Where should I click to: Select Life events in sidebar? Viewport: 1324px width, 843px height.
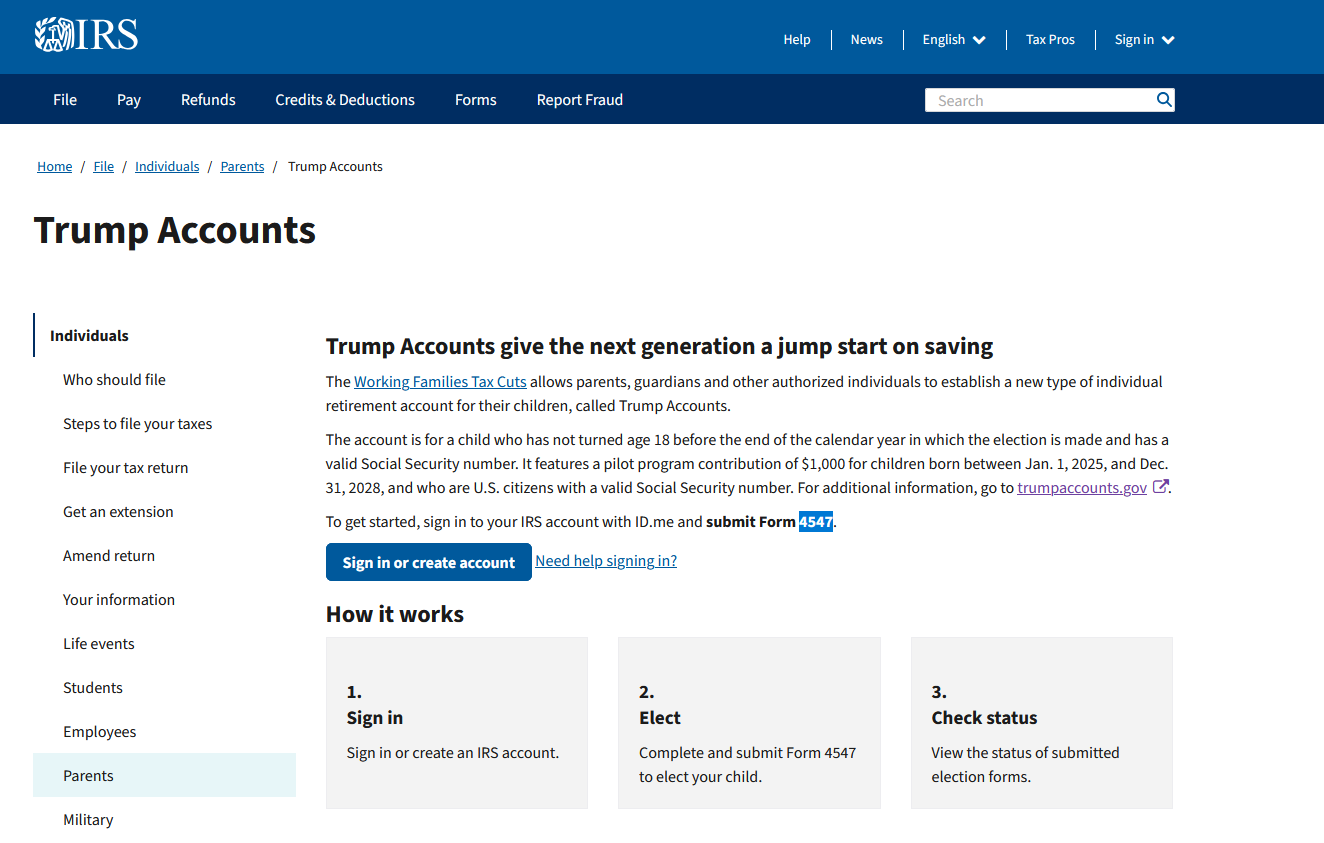pyautogui.click(x=99, y=644)
